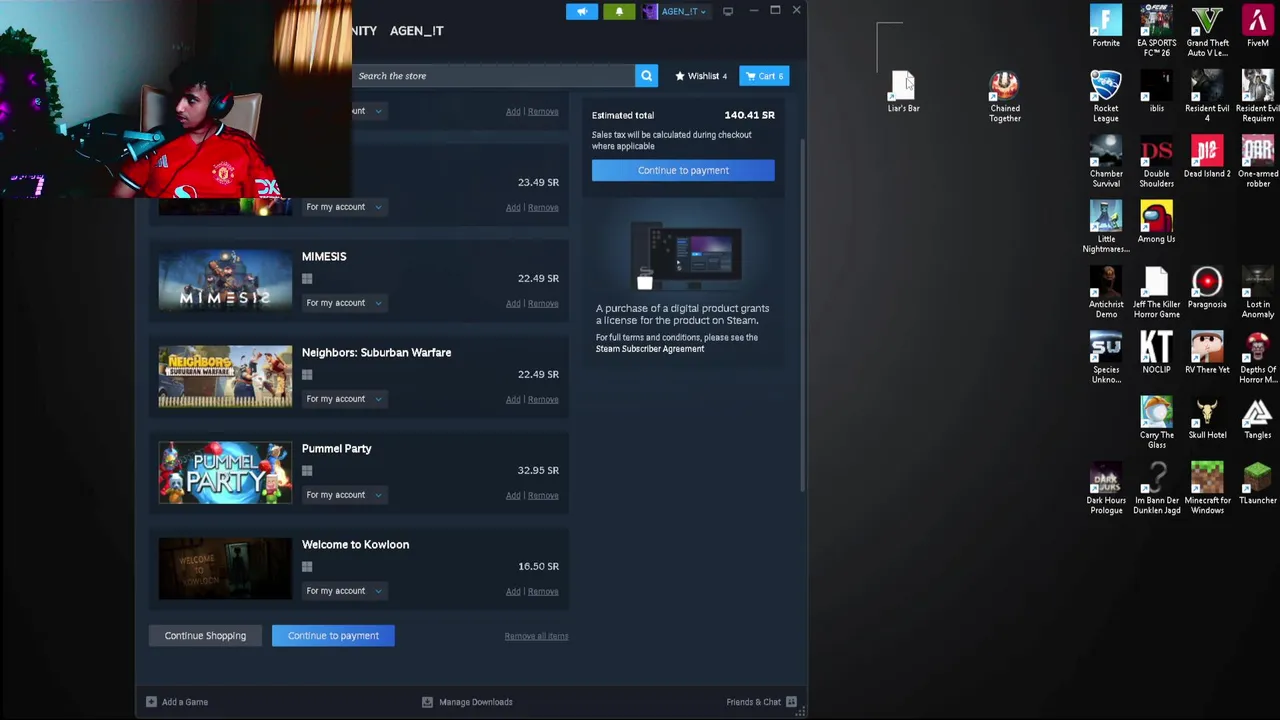Remove Pummel Party from the cart
The height and width of the screenshot is (720, 1280).
point(543,495)
